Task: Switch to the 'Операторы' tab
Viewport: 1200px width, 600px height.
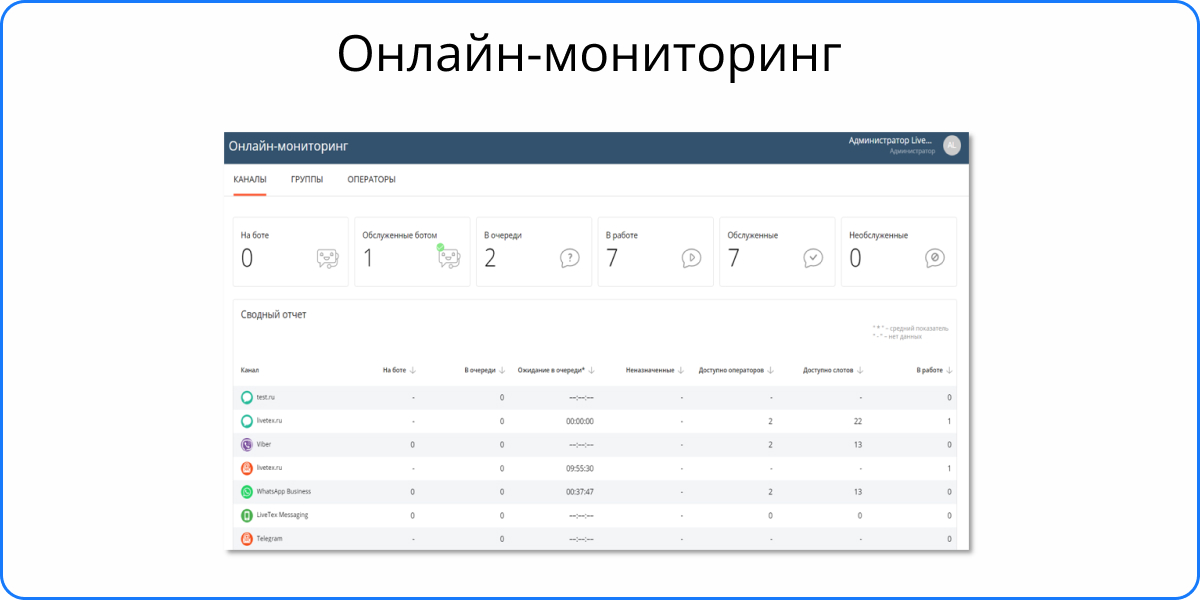Action: (x=371, y=180)
